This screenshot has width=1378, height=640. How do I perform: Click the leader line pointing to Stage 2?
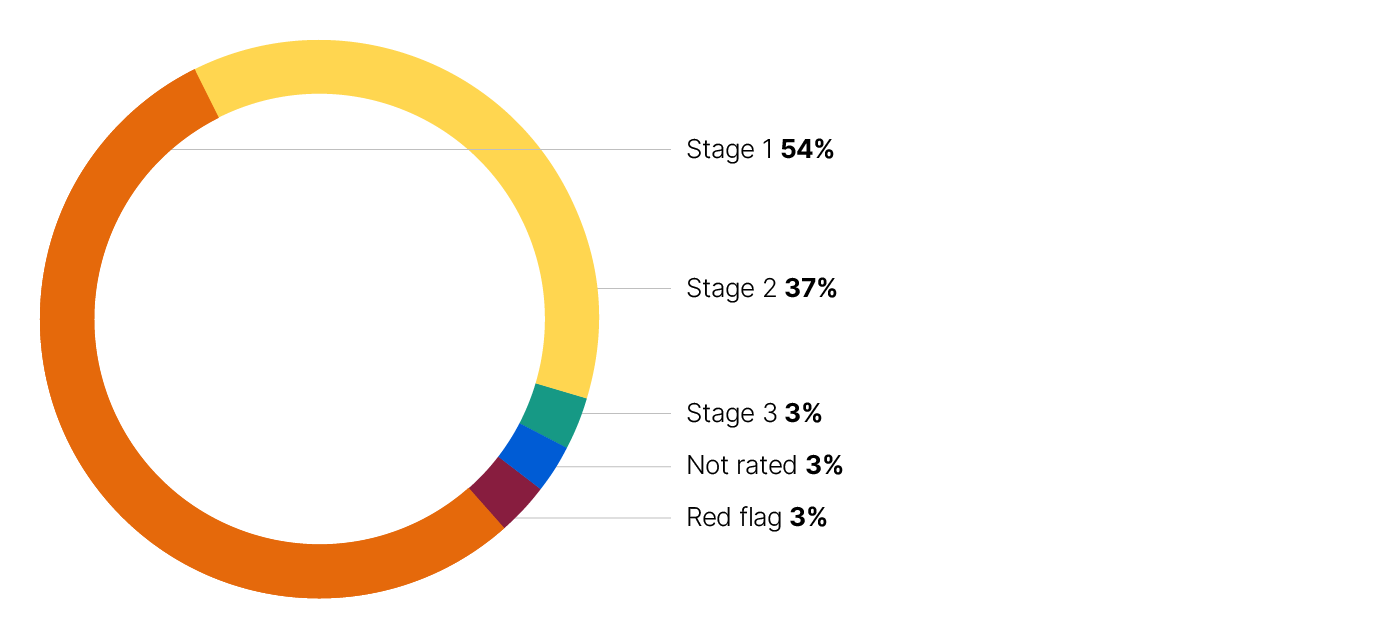tap(635, 289)
